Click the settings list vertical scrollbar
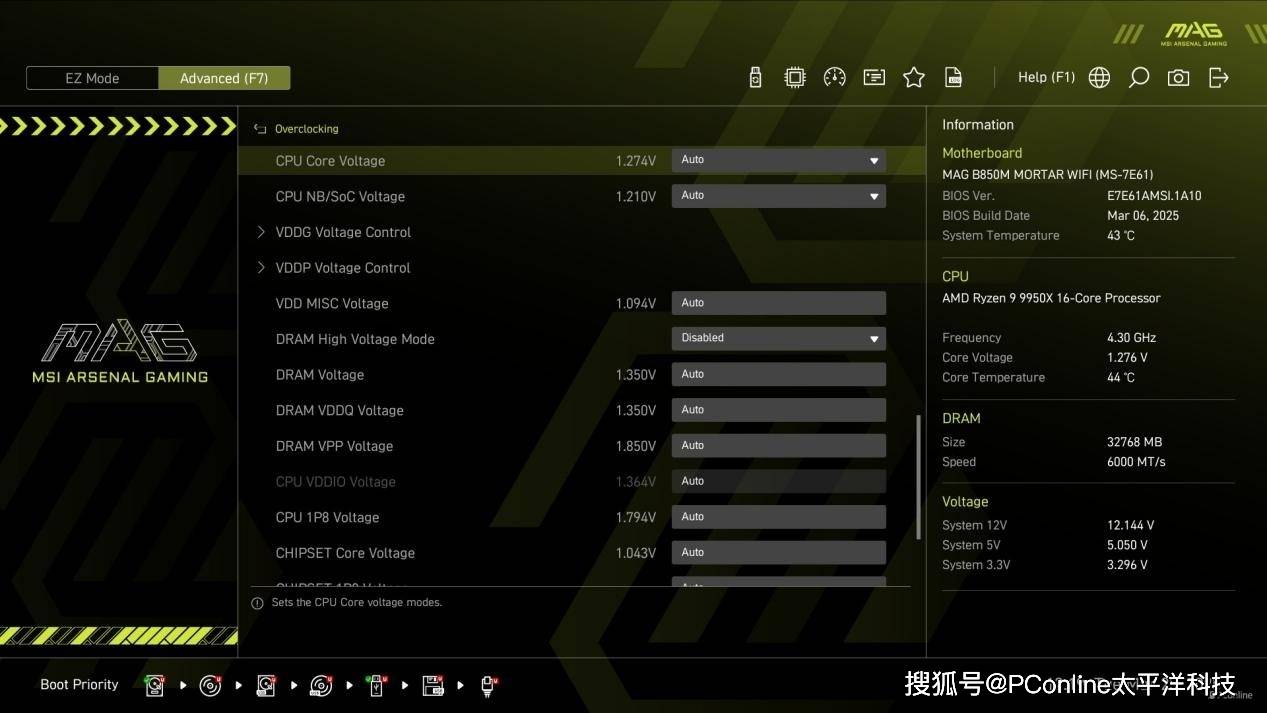 (x=918, y=477)
